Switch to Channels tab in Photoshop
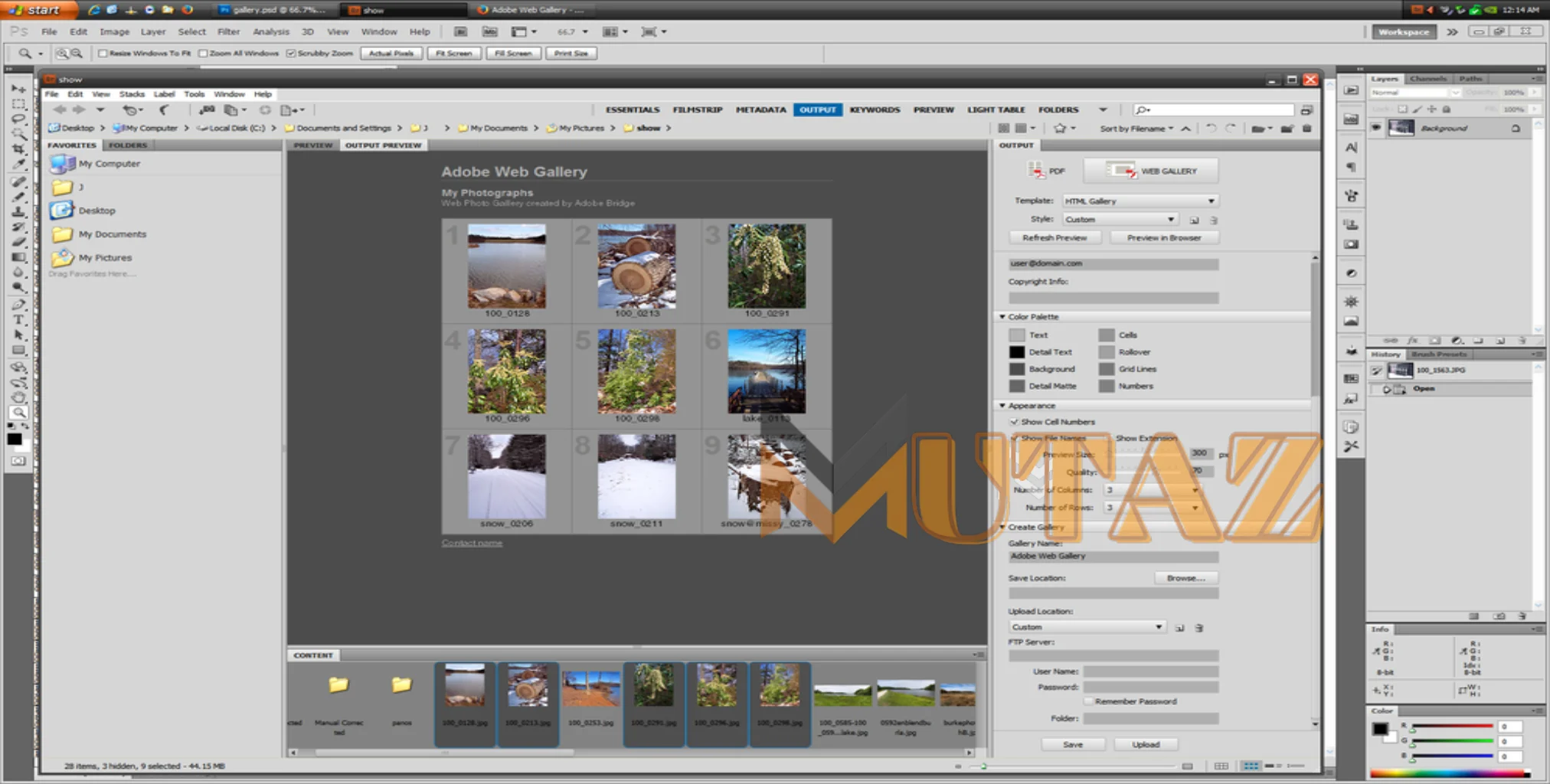Viewport: 1550px width, 784px height. point(1428,78)
